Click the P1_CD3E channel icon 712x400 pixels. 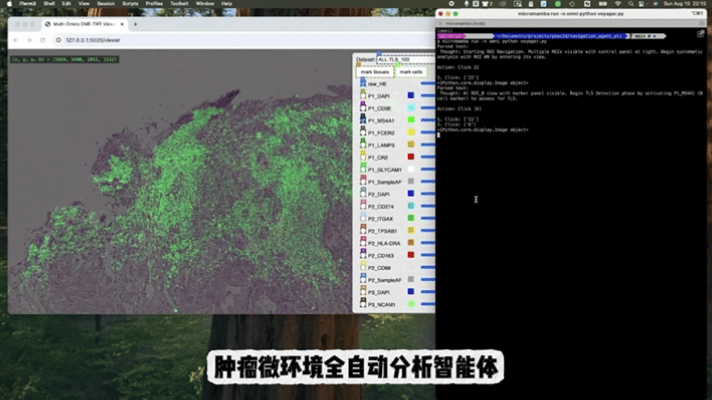click(361, 108)
